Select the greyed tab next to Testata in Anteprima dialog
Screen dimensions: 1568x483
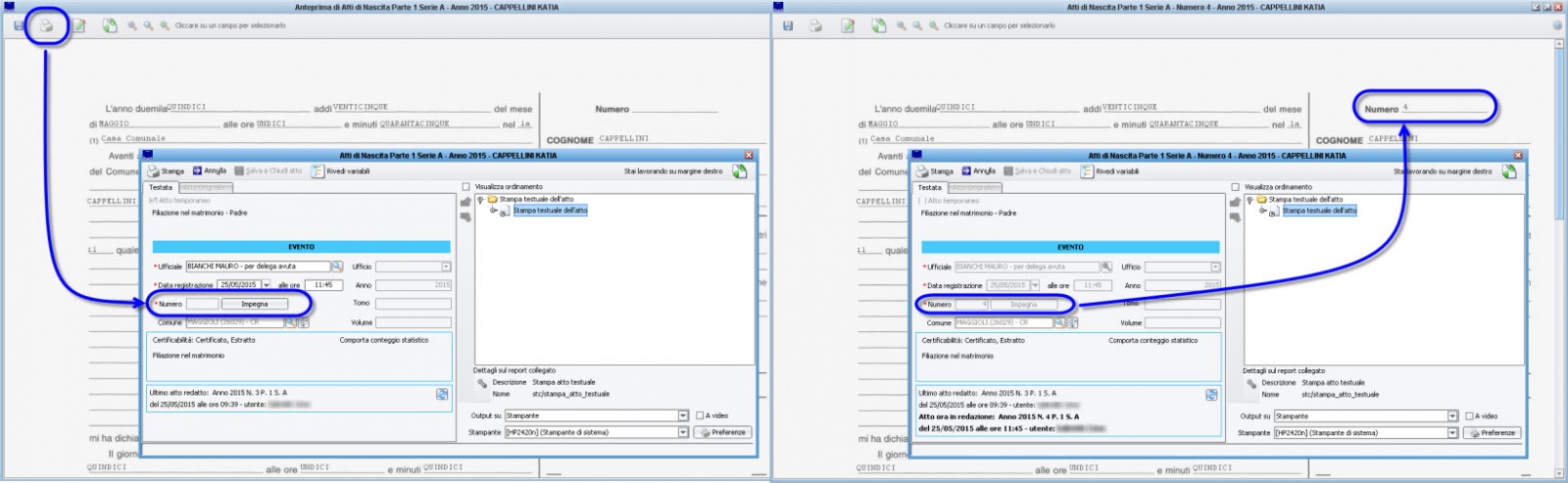click(206, 187)
